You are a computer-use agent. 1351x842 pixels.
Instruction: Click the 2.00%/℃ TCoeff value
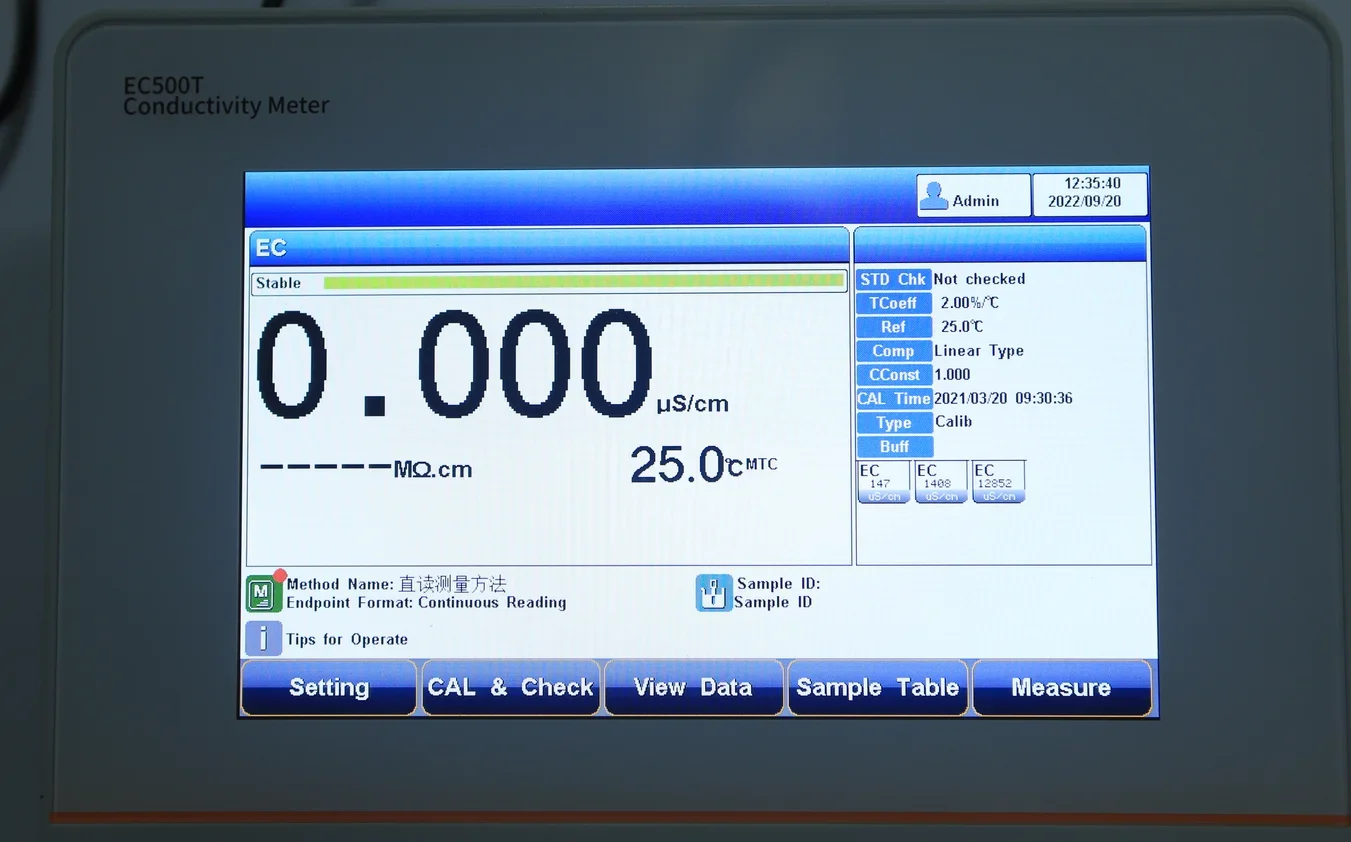point(970,303)
